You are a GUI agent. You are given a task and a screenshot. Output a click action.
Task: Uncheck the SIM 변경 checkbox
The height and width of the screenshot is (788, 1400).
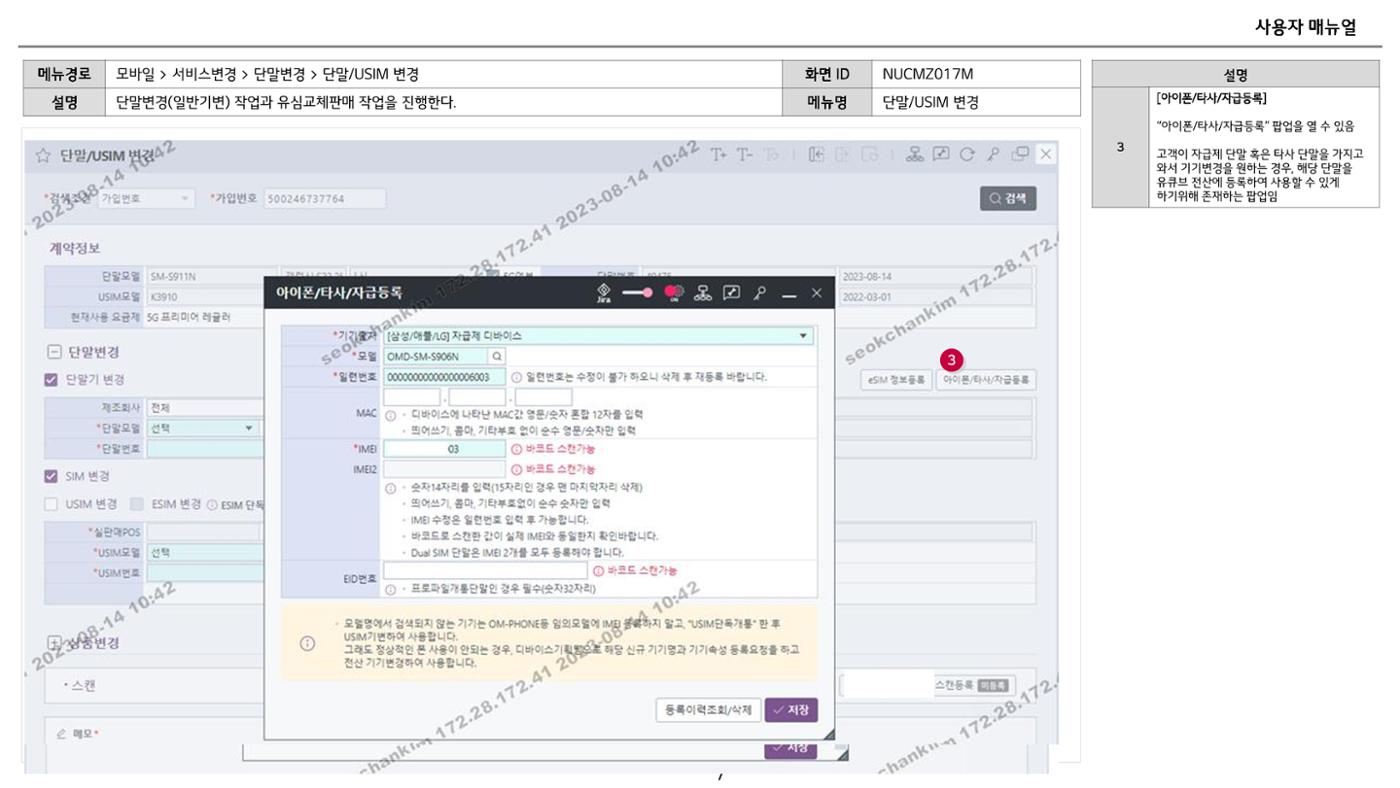(x=51, y=477)
